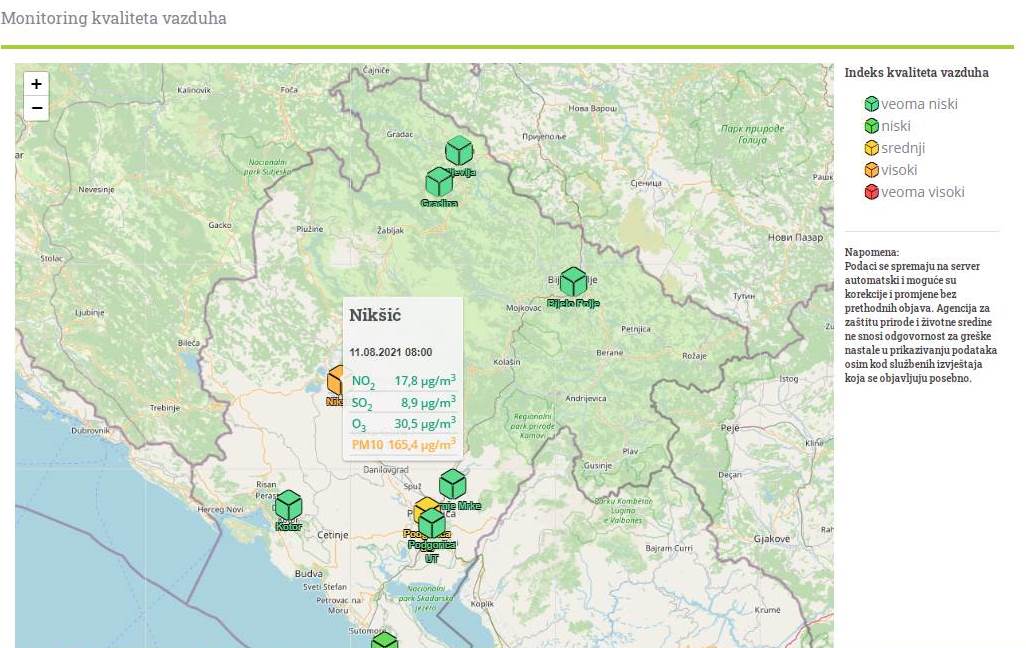Click the NO2 17,8 µg/m3 reading

point(403,381)
